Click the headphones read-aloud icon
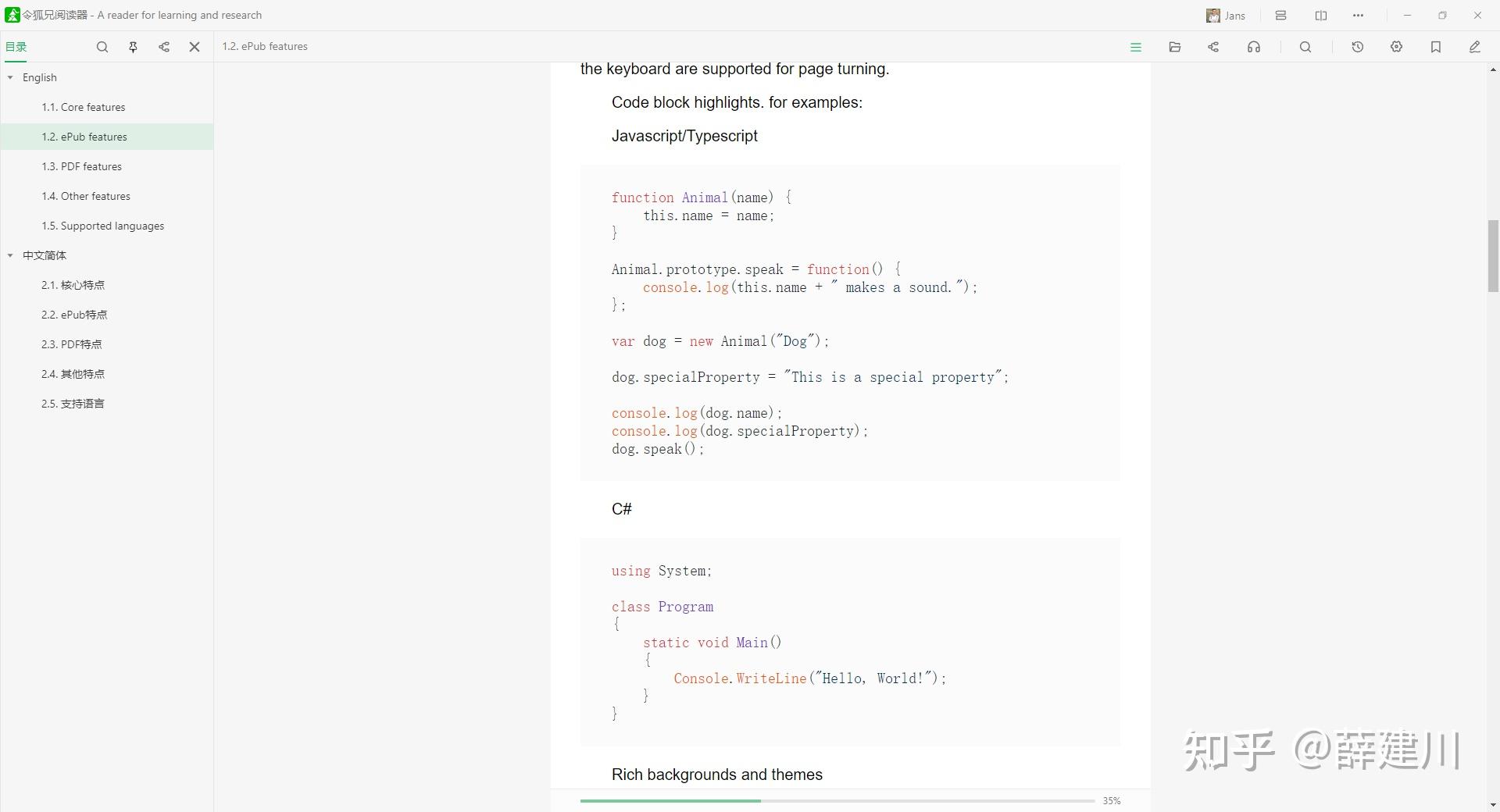1500x812 pixels. [x=1253, y=47]
